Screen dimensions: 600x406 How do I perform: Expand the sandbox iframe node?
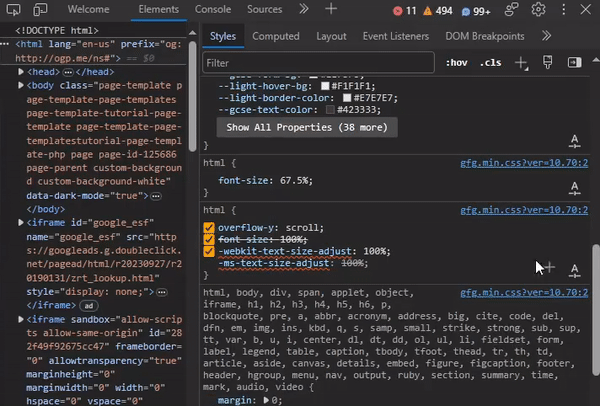21,319
